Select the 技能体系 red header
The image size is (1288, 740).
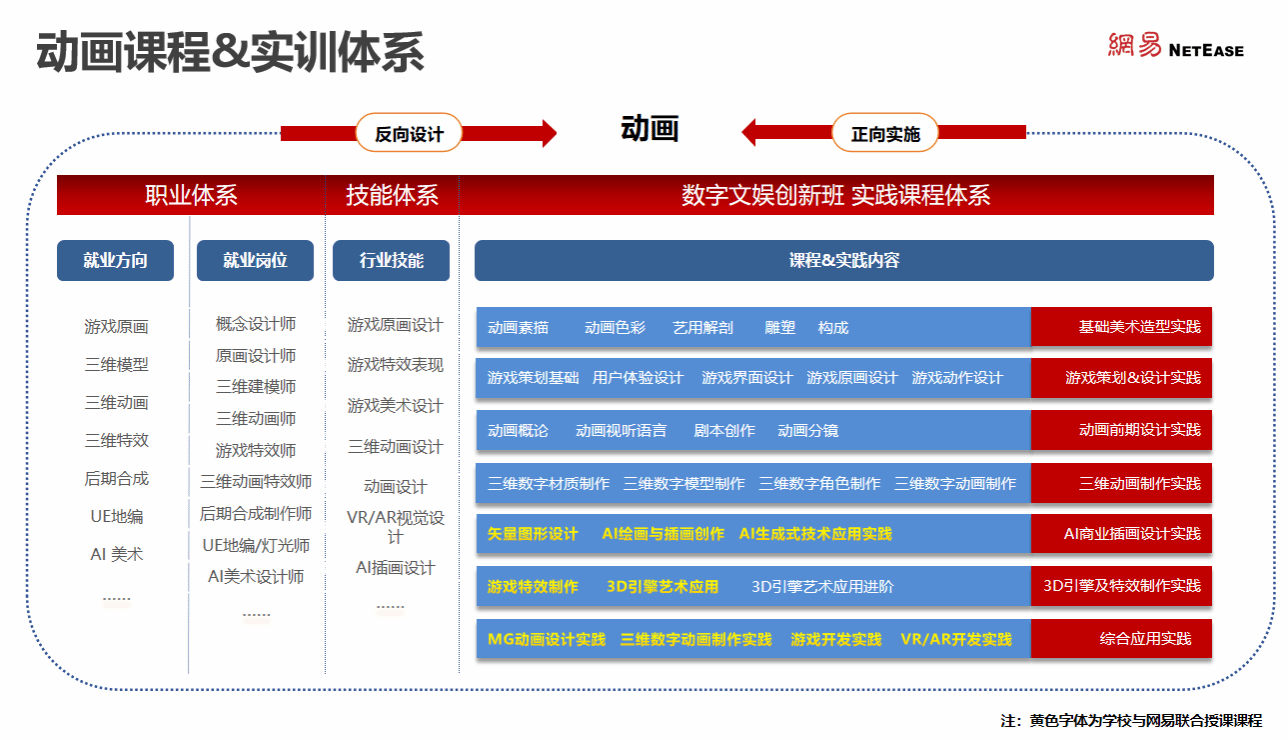tap(392, 195)
